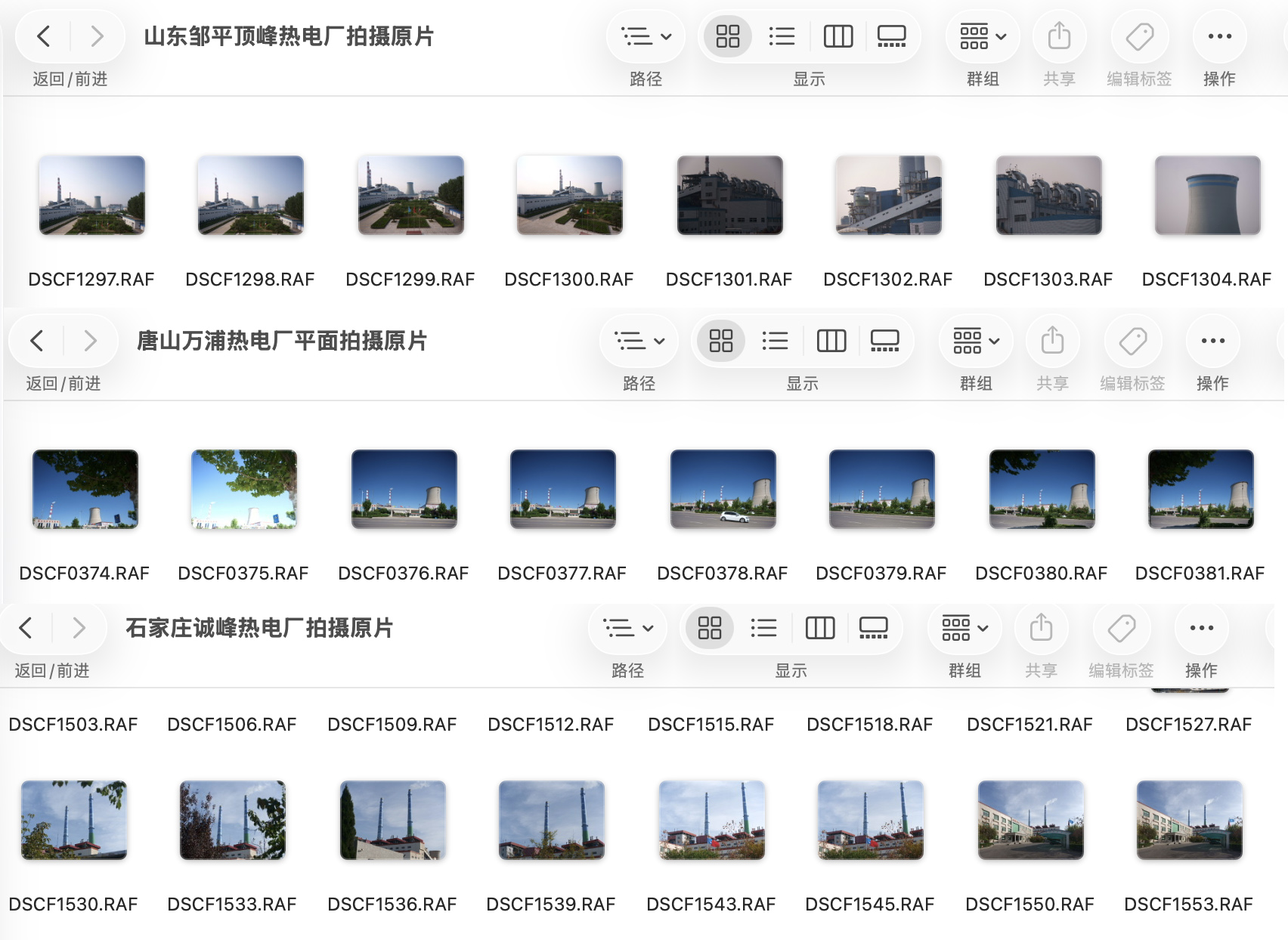The height and width of the screenshot is (940, 1288).
Task: Click file name DSCF1512.RAF
Action: (x=551, y=725)
